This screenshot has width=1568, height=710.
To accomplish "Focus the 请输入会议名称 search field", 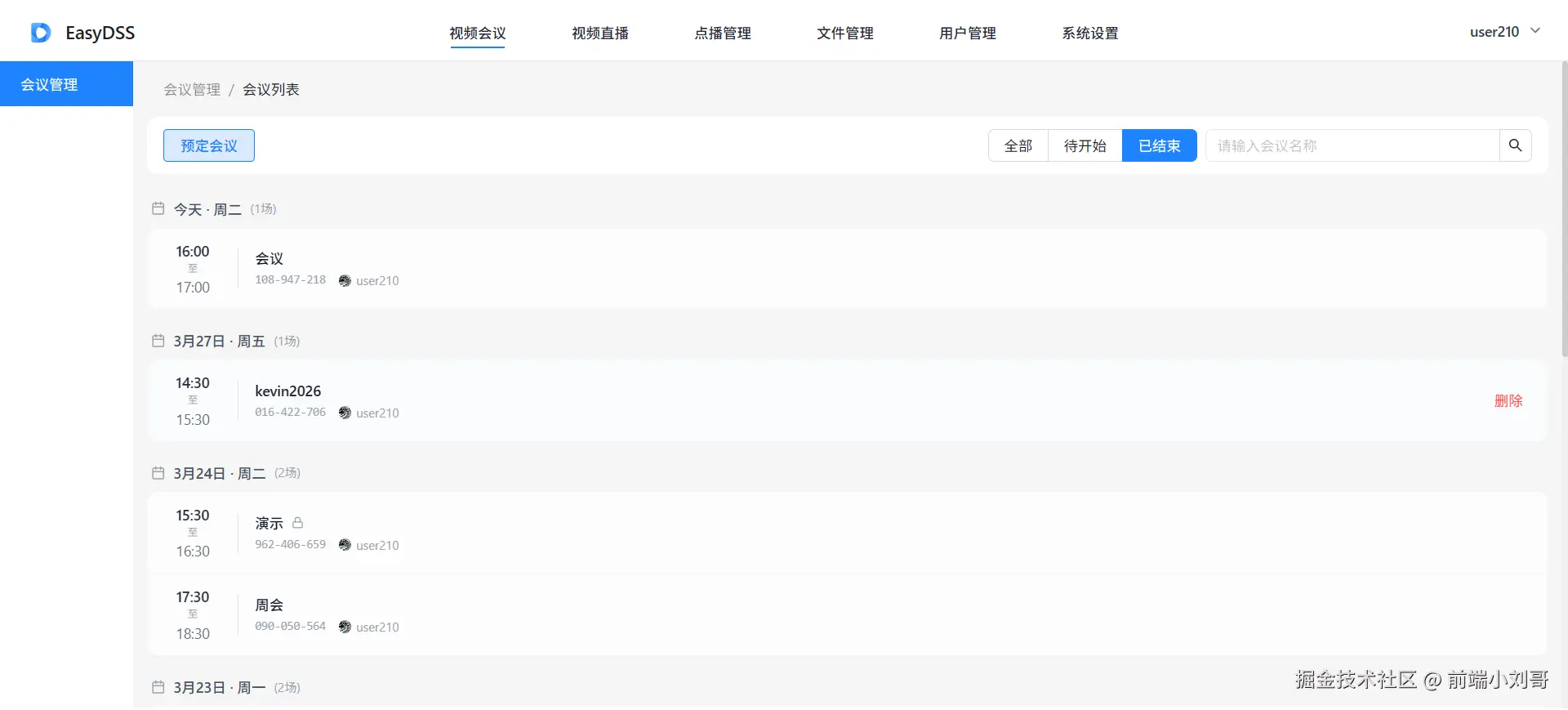I will [1352, 145].
